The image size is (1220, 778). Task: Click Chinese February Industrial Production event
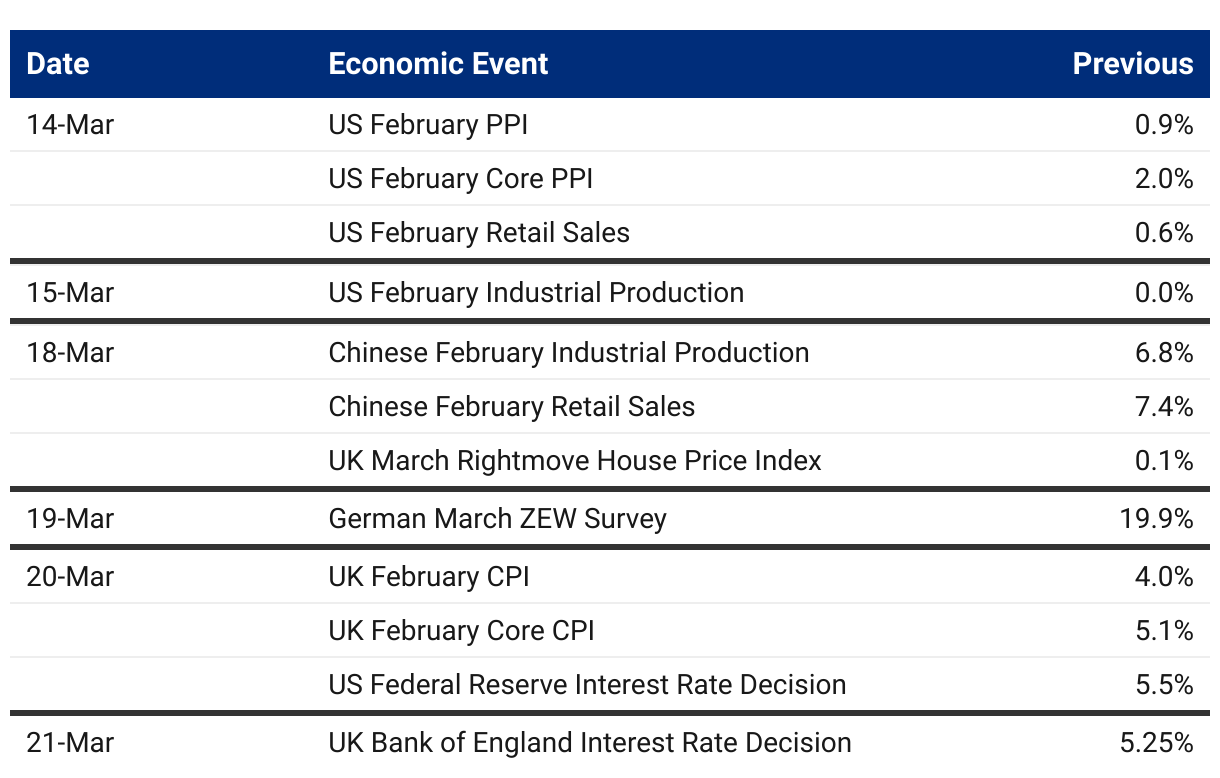569,353
